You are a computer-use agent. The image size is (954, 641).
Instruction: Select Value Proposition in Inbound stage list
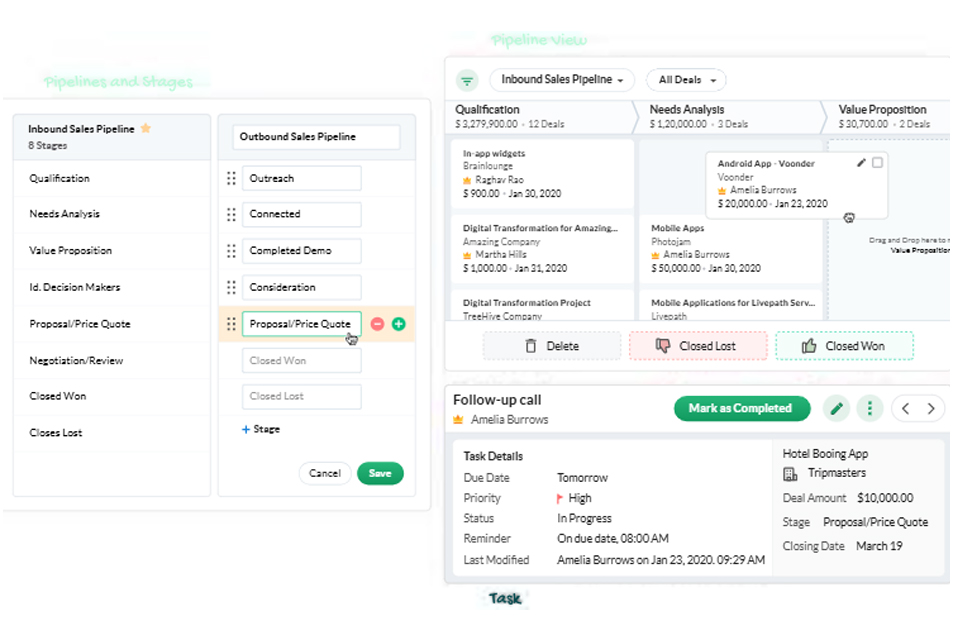112,251
